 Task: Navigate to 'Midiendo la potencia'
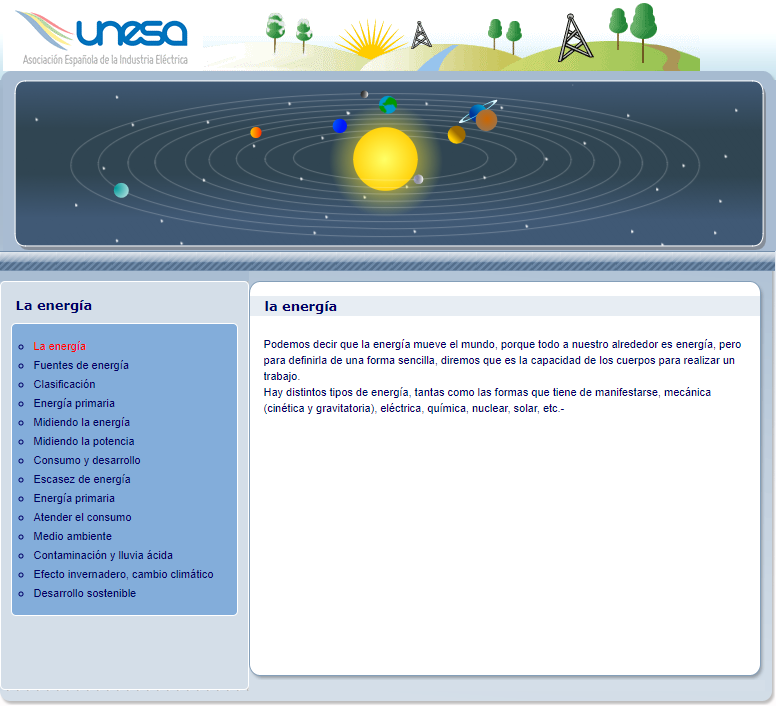pos(83,441)
